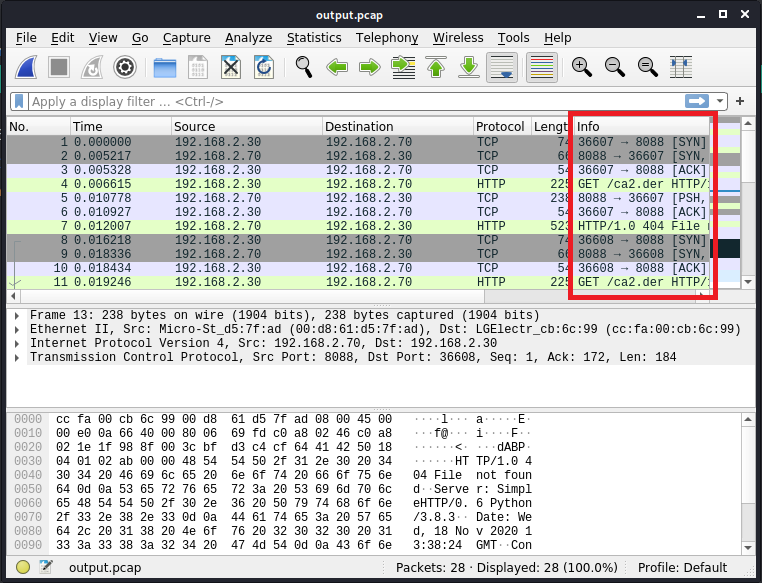Screen dimensions: 762x583
Task: Apply display filter arrow button
Action: tap(697, 101)
